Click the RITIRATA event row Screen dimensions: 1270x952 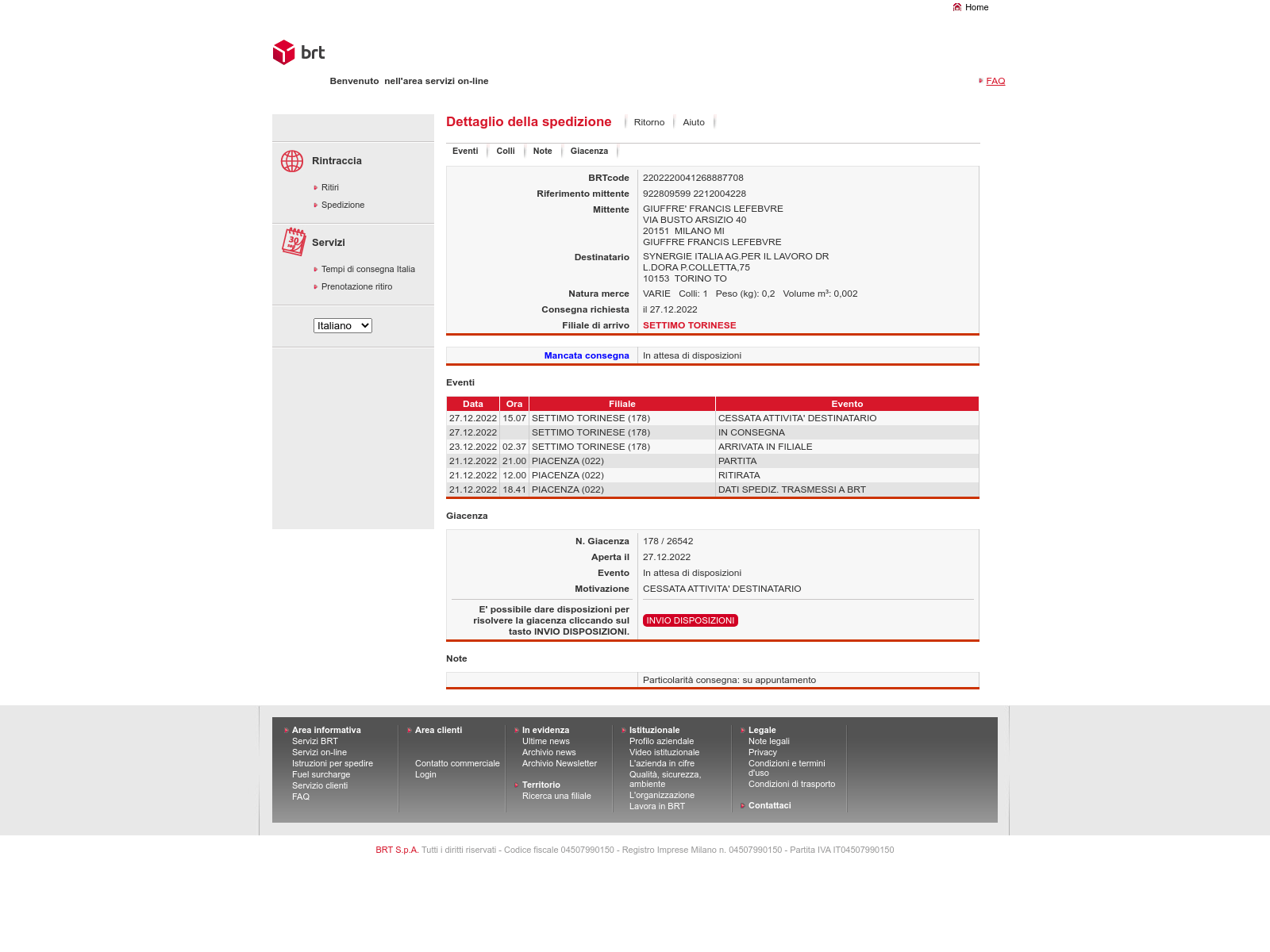coord(713,475)
